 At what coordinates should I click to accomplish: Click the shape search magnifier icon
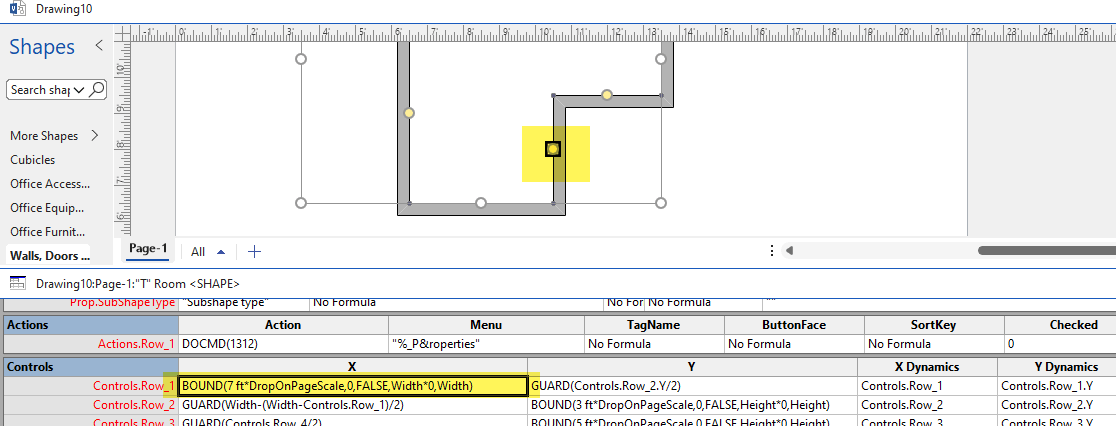(98, 90)
